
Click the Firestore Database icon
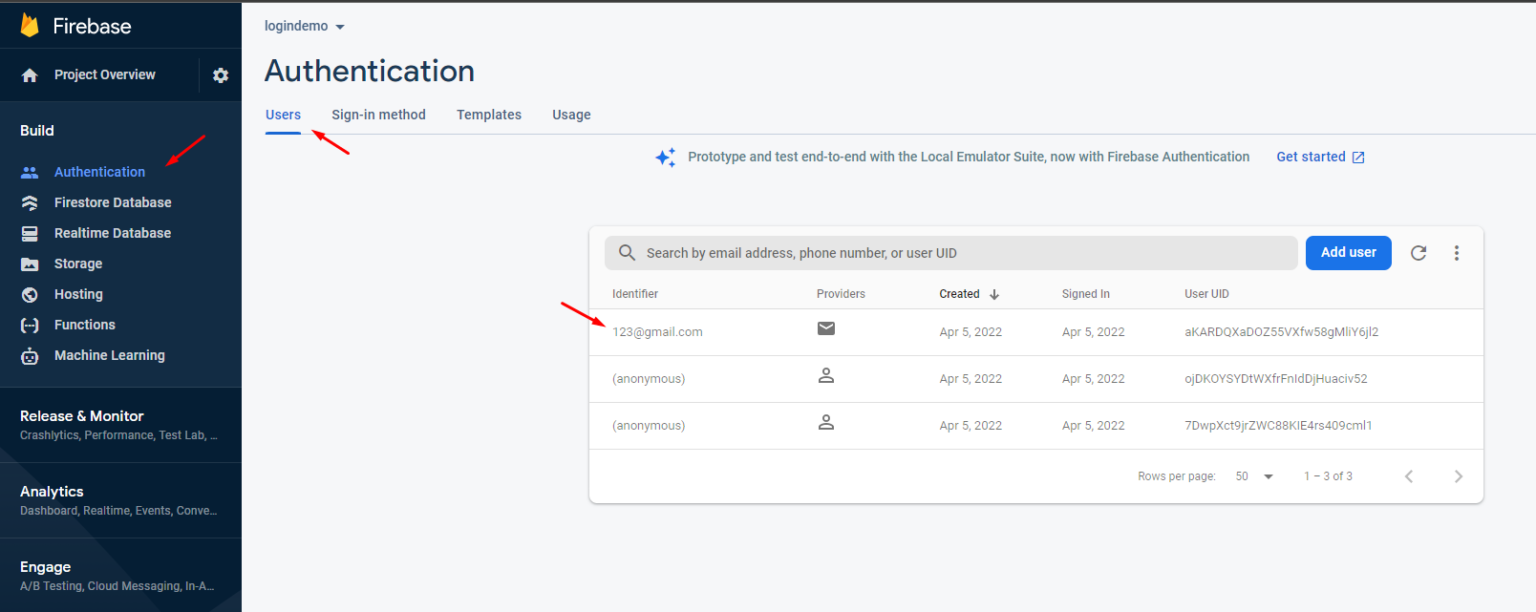pos(30,203)
